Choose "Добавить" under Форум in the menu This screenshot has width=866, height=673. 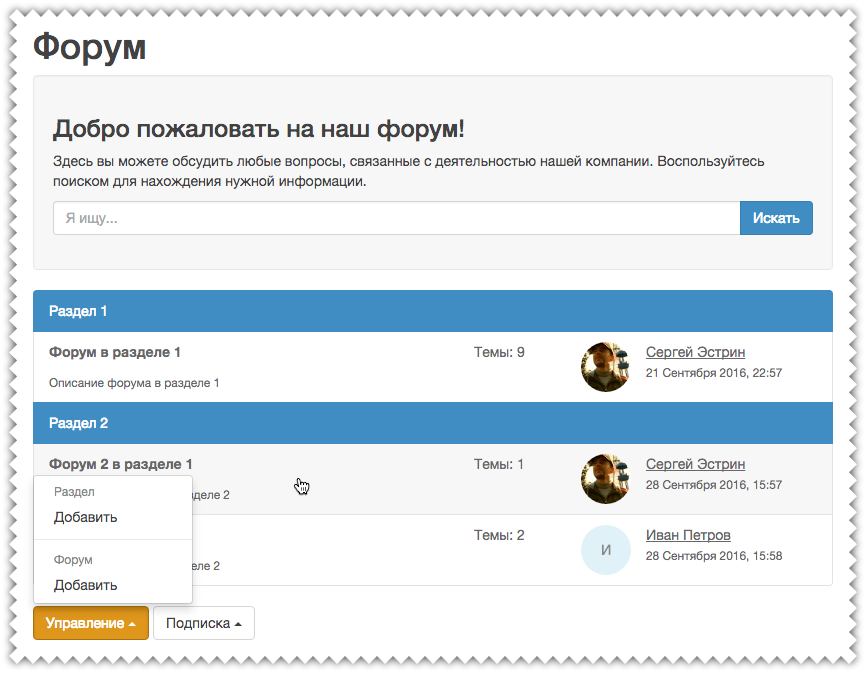pyautogui.click(x=86, y=585)
